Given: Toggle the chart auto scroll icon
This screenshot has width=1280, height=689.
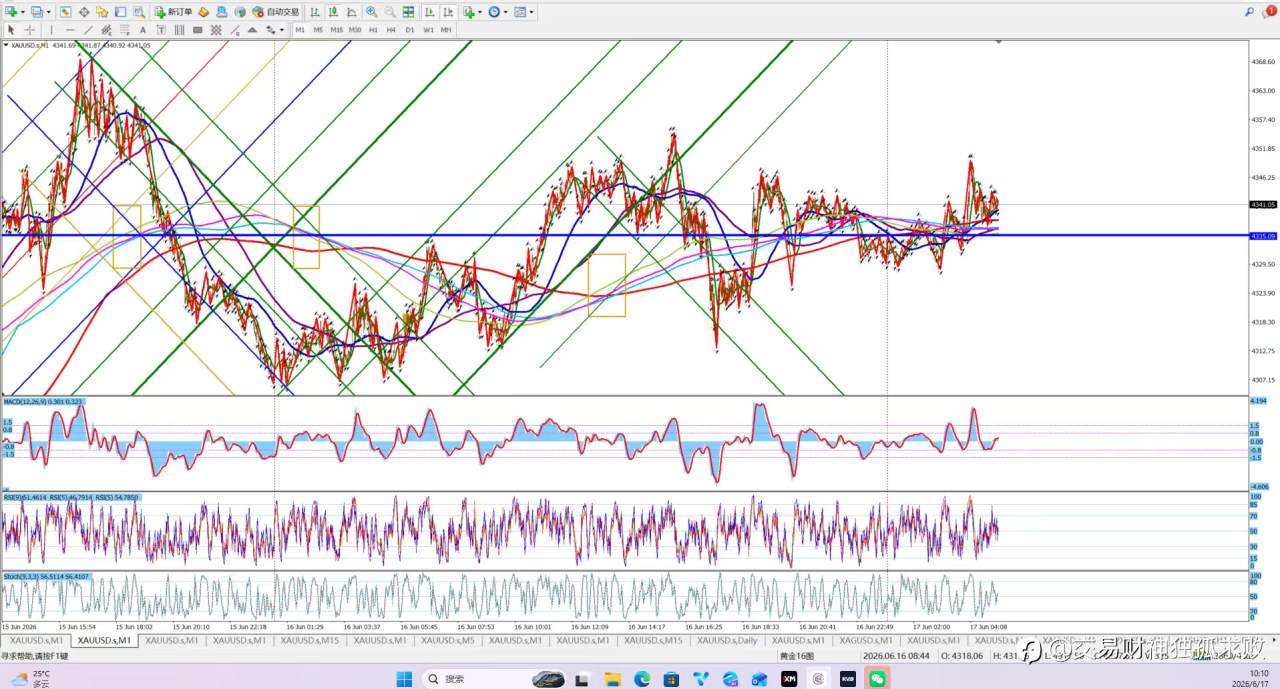Looking at the screenshot, I should [x=429, y=12].
